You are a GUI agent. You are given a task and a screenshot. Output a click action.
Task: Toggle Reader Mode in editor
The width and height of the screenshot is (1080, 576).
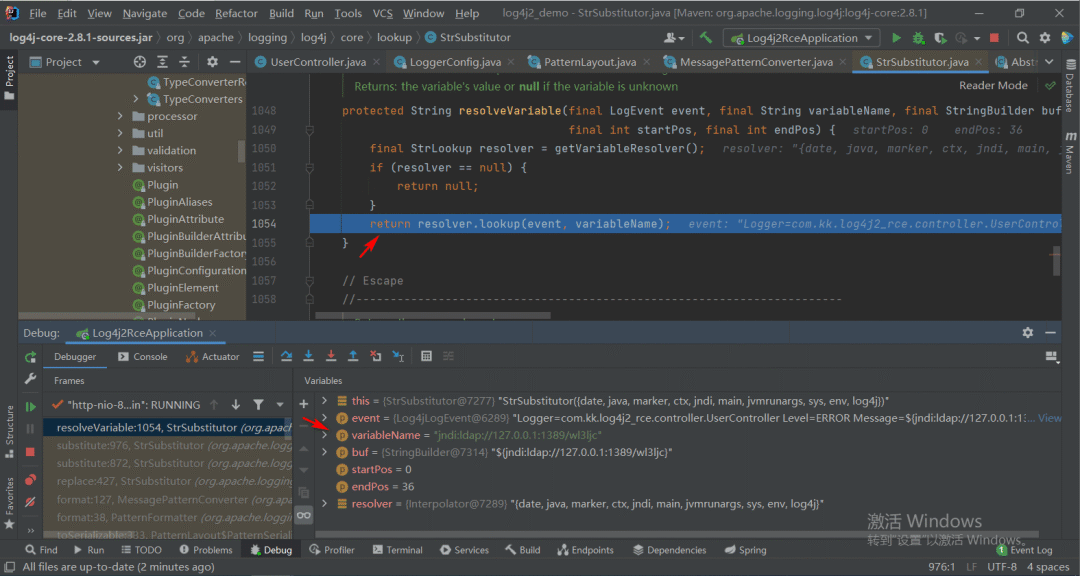pos(993,85)
